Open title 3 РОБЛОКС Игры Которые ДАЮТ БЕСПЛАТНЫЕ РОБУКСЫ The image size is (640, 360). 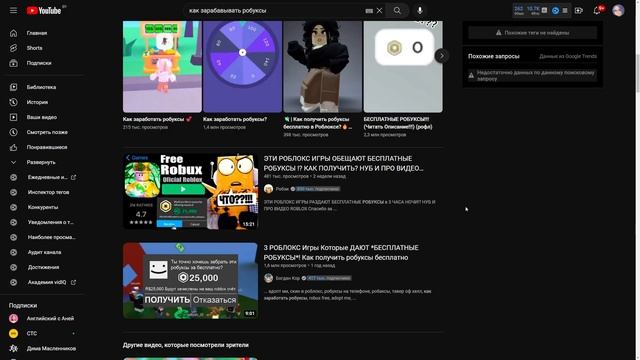(x=341, y=253)
